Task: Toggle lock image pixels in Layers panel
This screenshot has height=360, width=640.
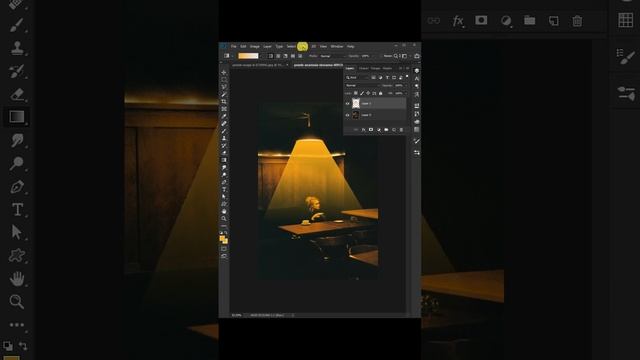Action: (x=362, y=93)
